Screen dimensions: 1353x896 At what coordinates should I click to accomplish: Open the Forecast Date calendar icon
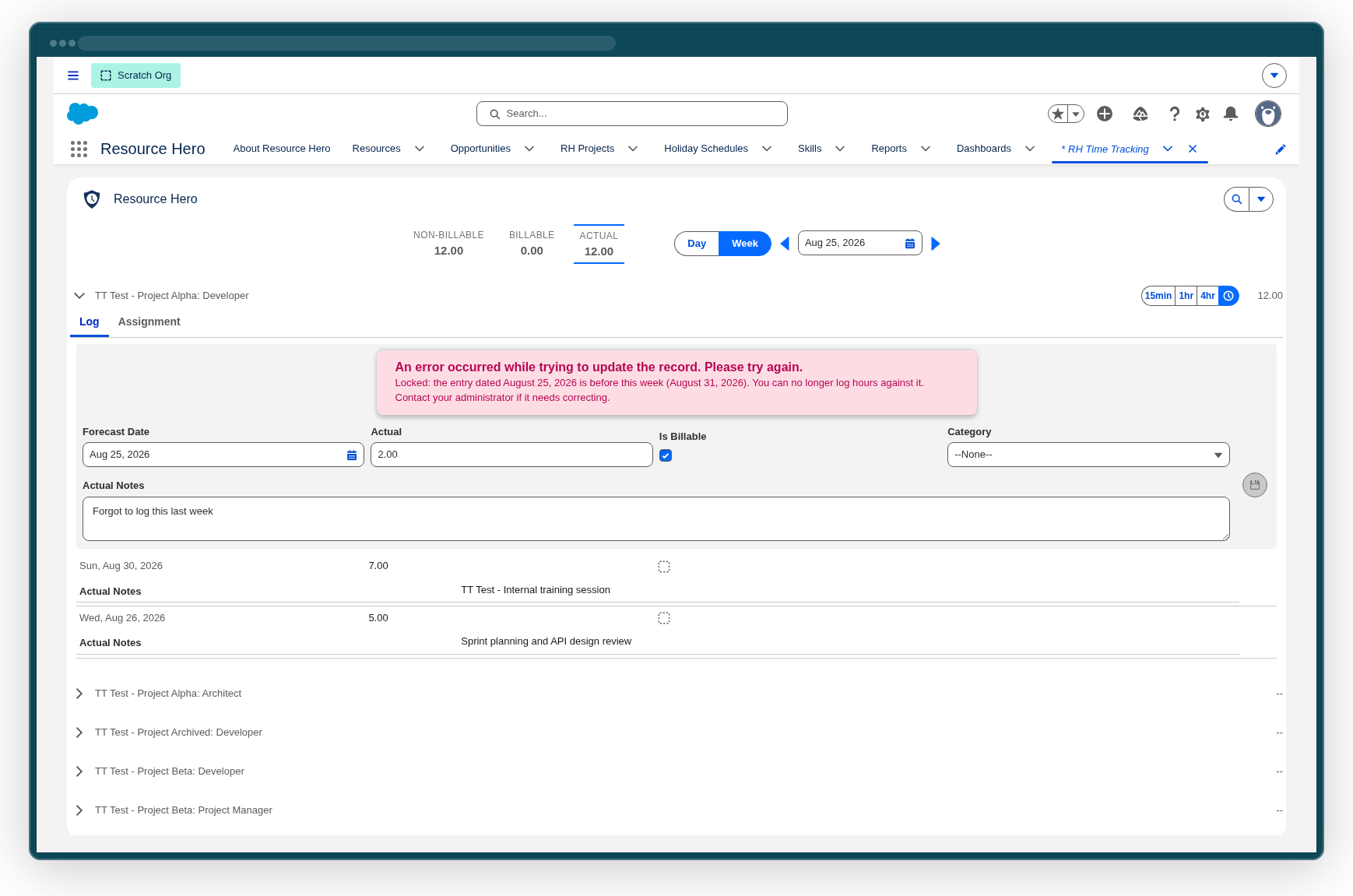pos(352,455)
